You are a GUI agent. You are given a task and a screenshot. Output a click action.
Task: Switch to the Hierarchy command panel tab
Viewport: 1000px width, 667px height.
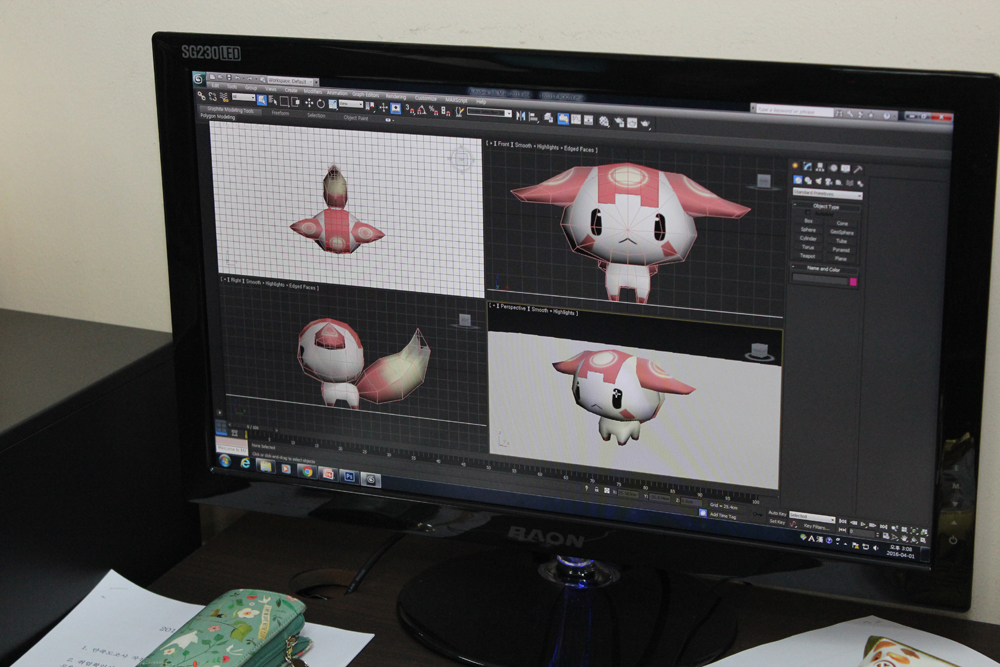[820, 168]
